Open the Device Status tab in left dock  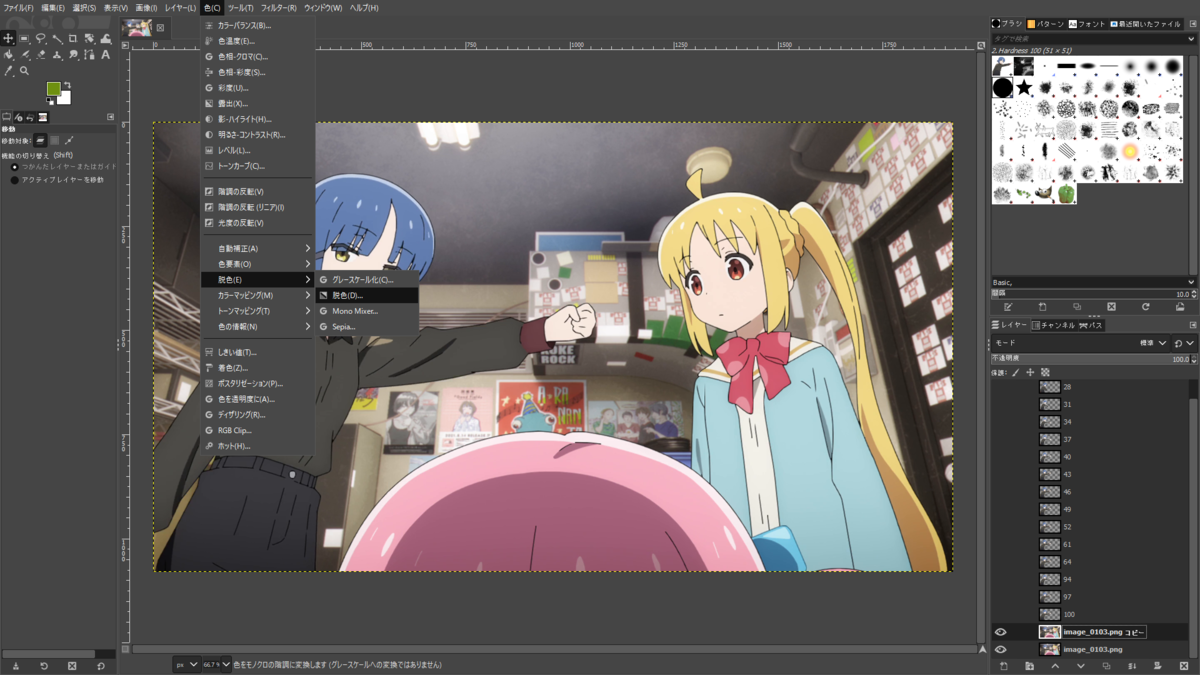tap(18, 117)
